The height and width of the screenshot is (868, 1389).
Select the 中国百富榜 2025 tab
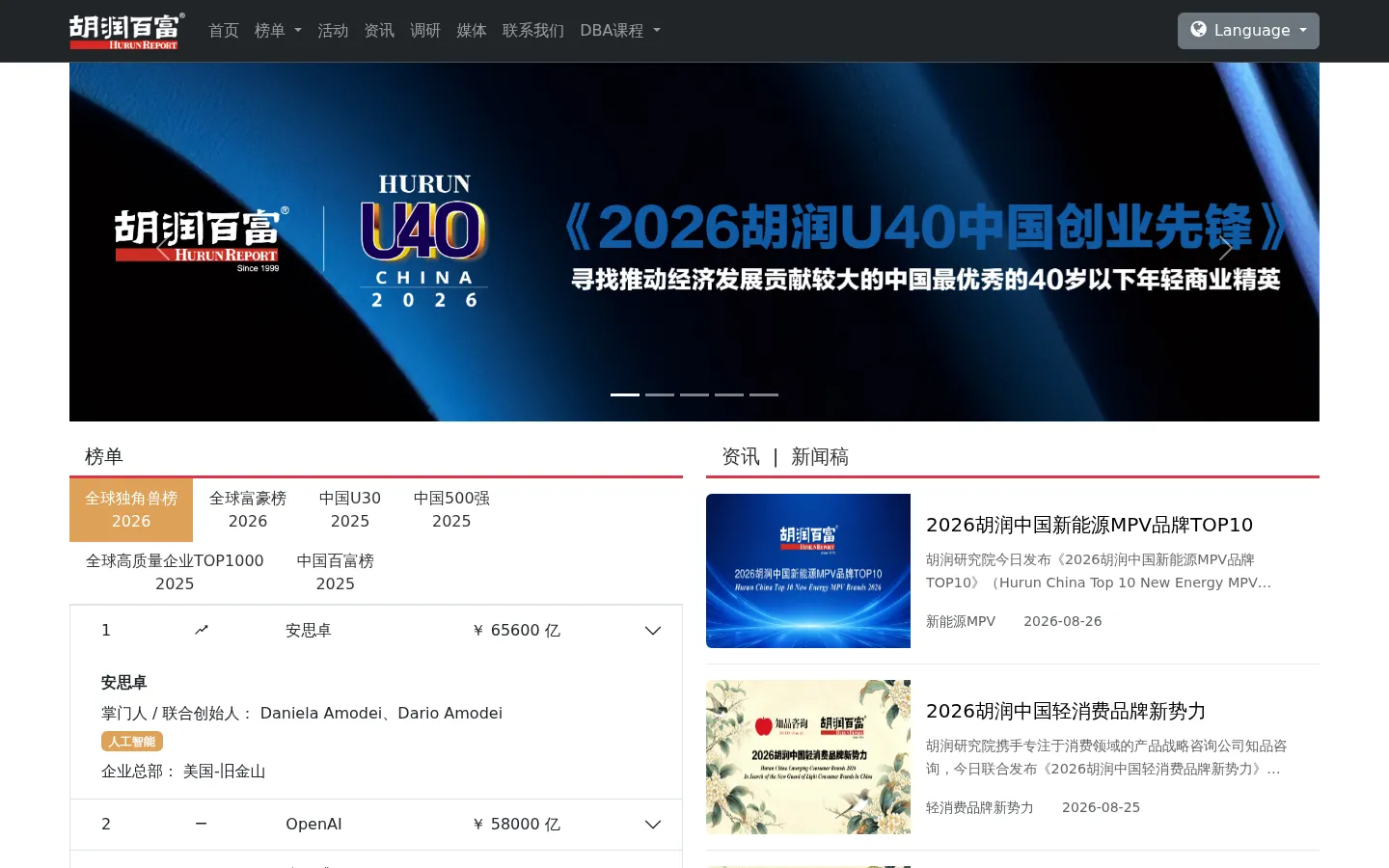pos(336,573)
